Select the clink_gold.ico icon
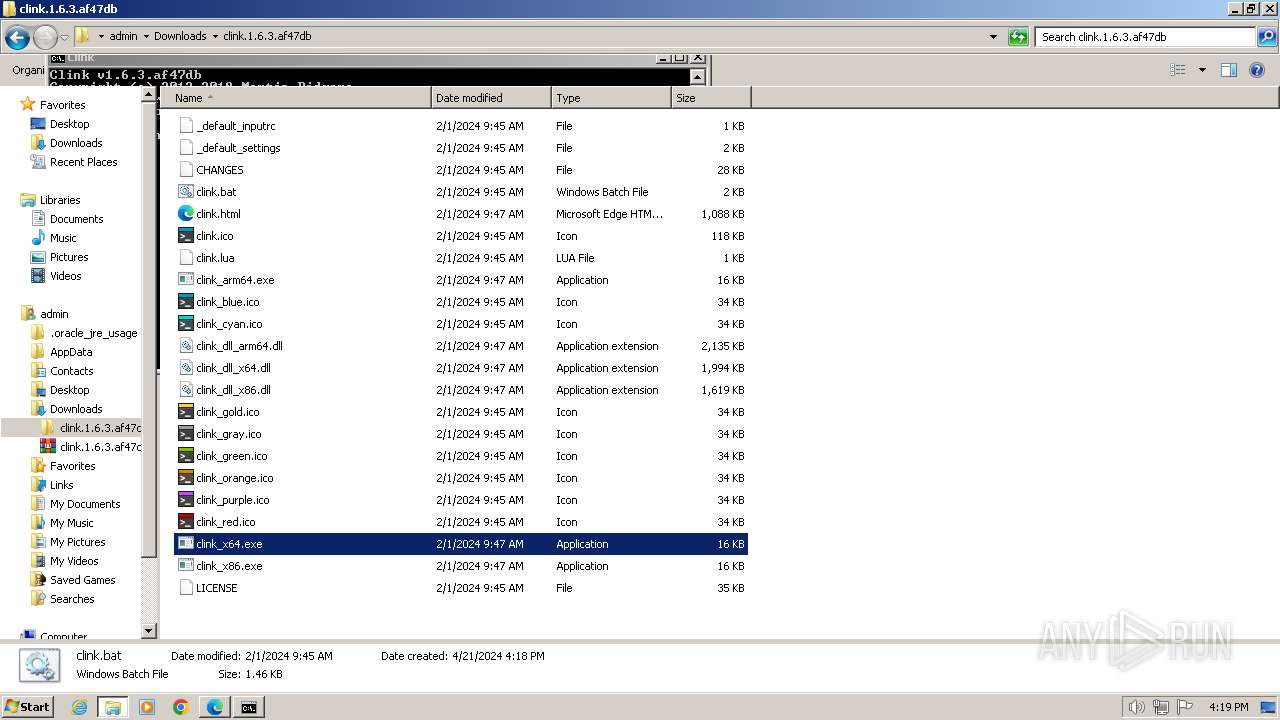The height and width of the screenshot is (720, 1280). (185, 412)
